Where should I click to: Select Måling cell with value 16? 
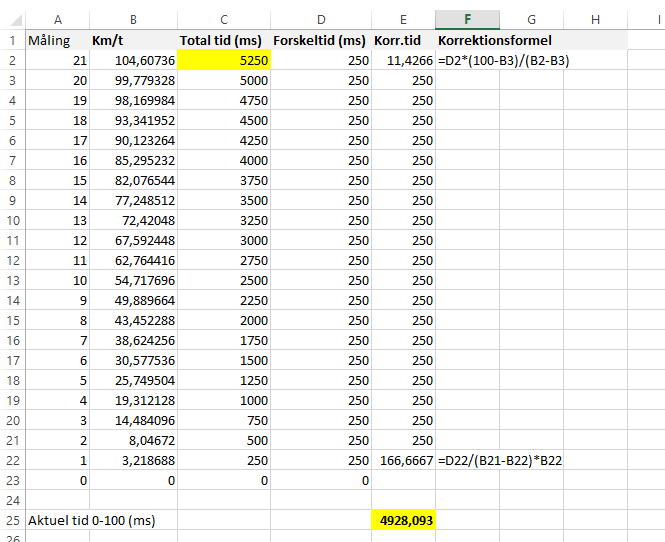[x=58, y=160]
